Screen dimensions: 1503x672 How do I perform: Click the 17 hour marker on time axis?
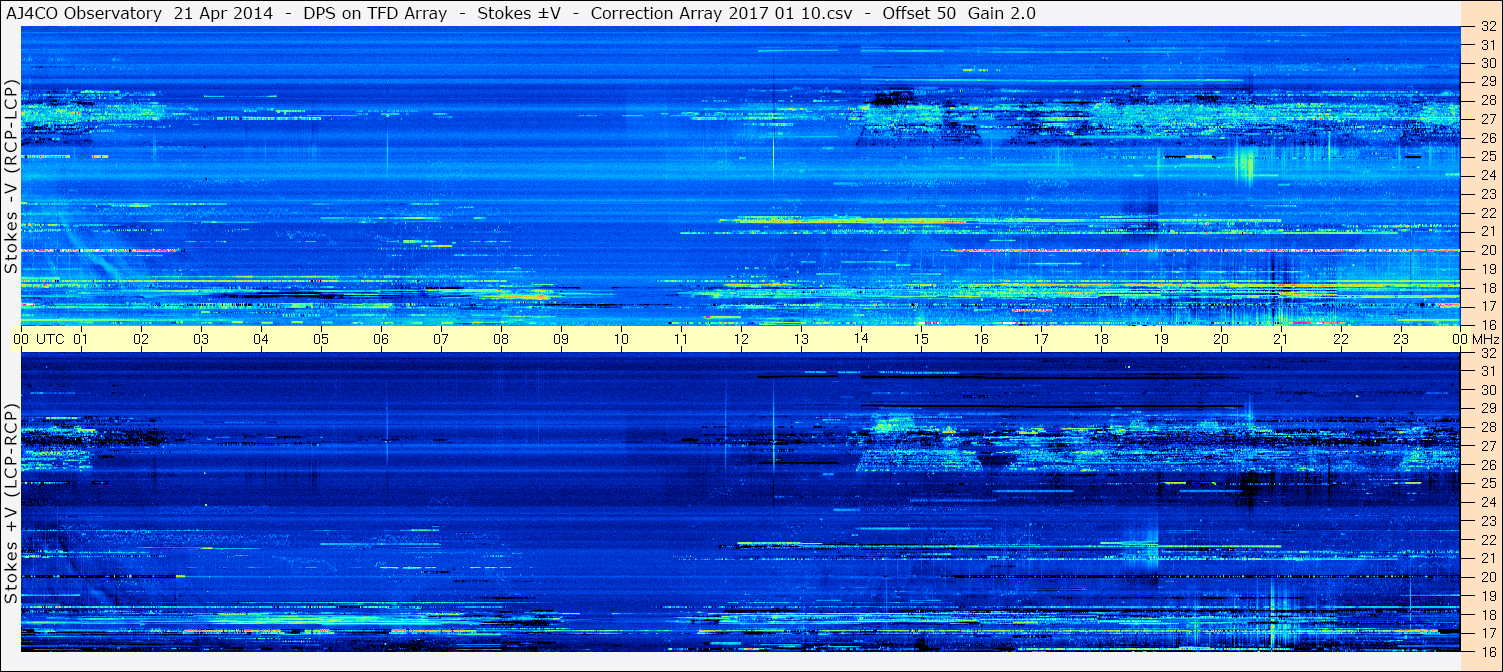pyautogui.click(x=1041, y=339)
